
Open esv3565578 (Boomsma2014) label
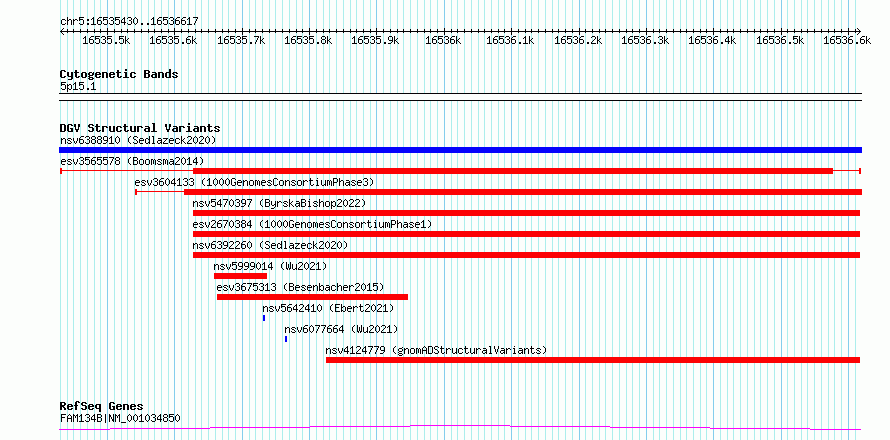click(132, 161)
